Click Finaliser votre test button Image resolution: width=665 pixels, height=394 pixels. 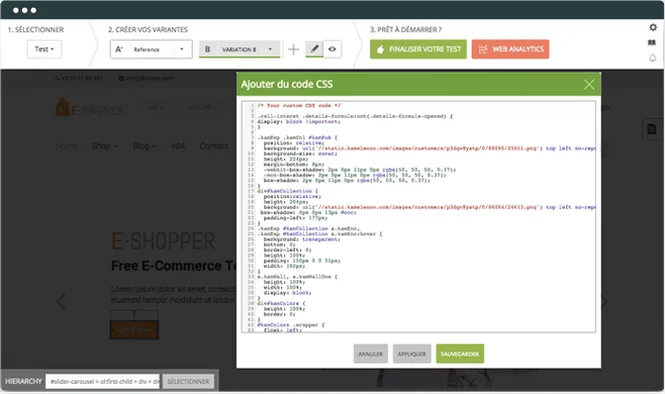click(418, 49)
